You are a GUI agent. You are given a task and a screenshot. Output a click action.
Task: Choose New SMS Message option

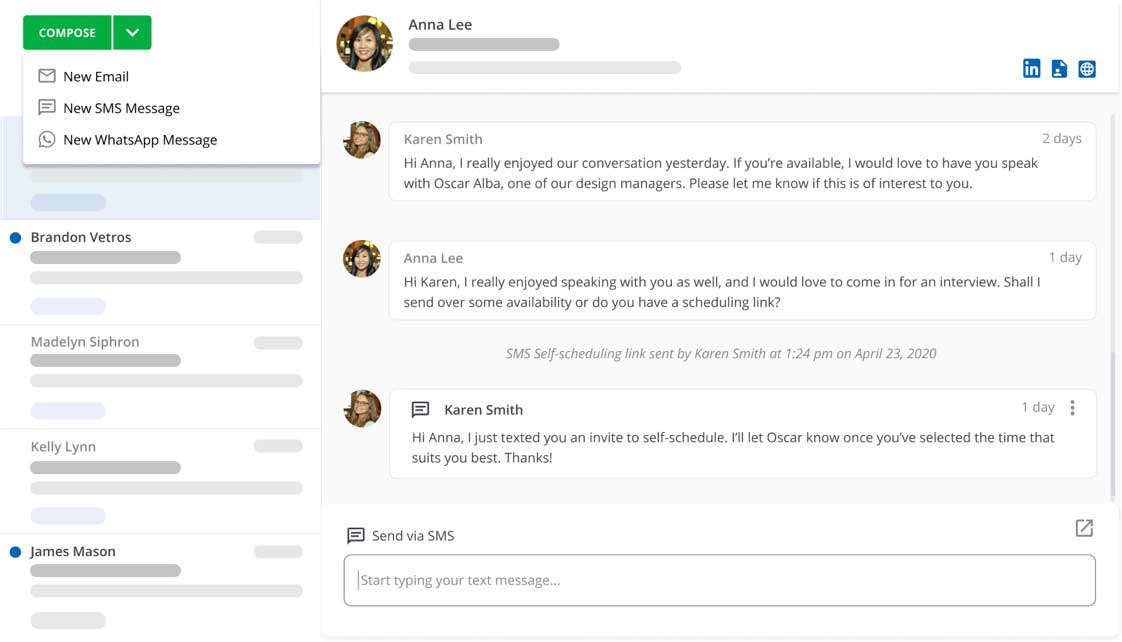[121, 108]
